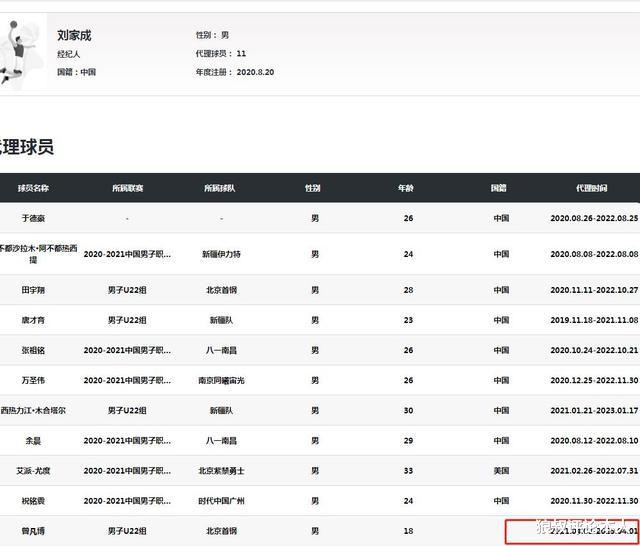Image resolution: width=640 pixels, height=546 pixels.
Task: Click the 国籍 column header in the table
Action: pyautogui.click(x=498, y=188)
